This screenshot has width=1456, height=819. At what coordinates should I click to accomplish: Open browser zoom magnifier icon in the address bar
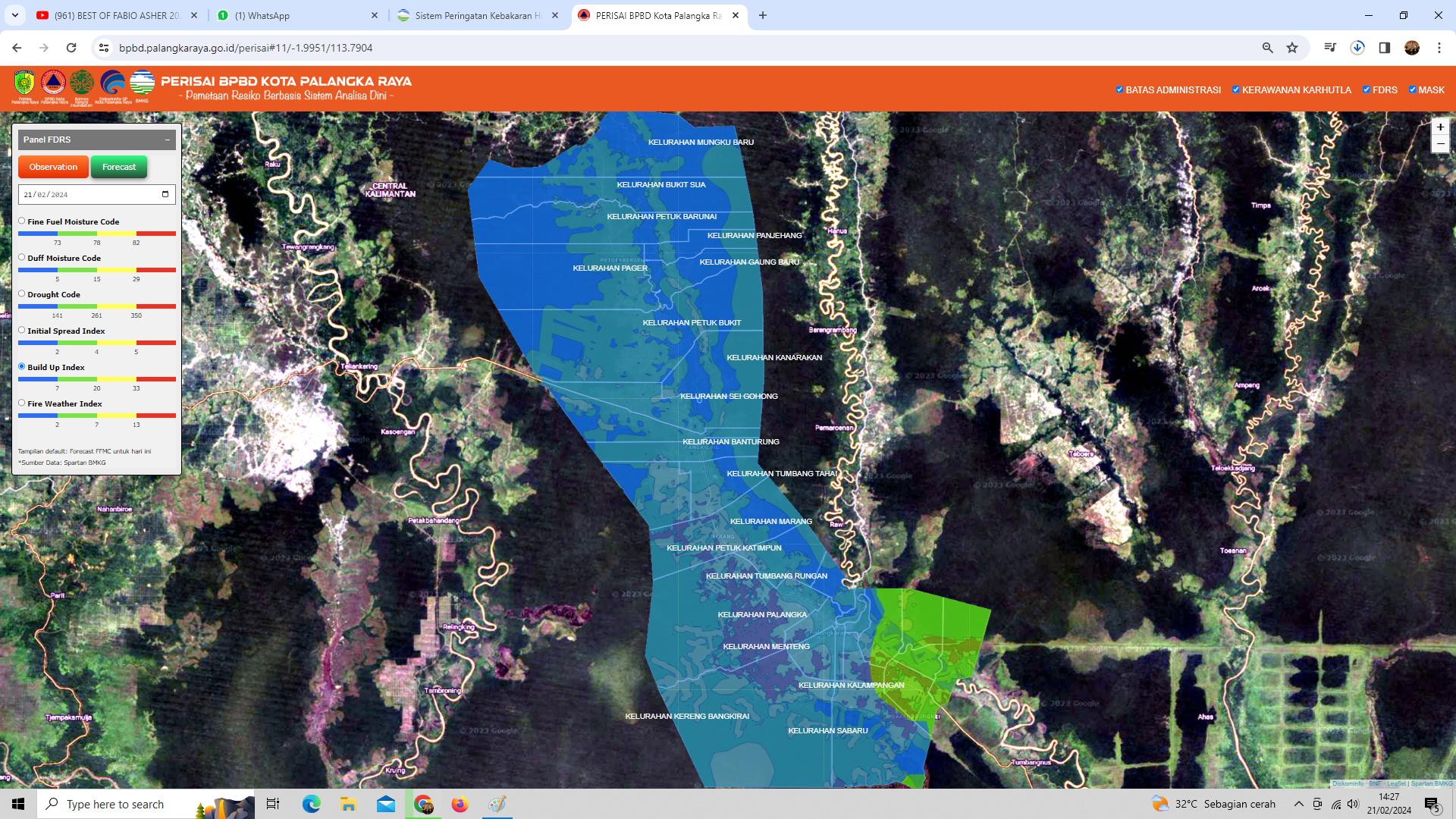click(x=1267, y=48)
